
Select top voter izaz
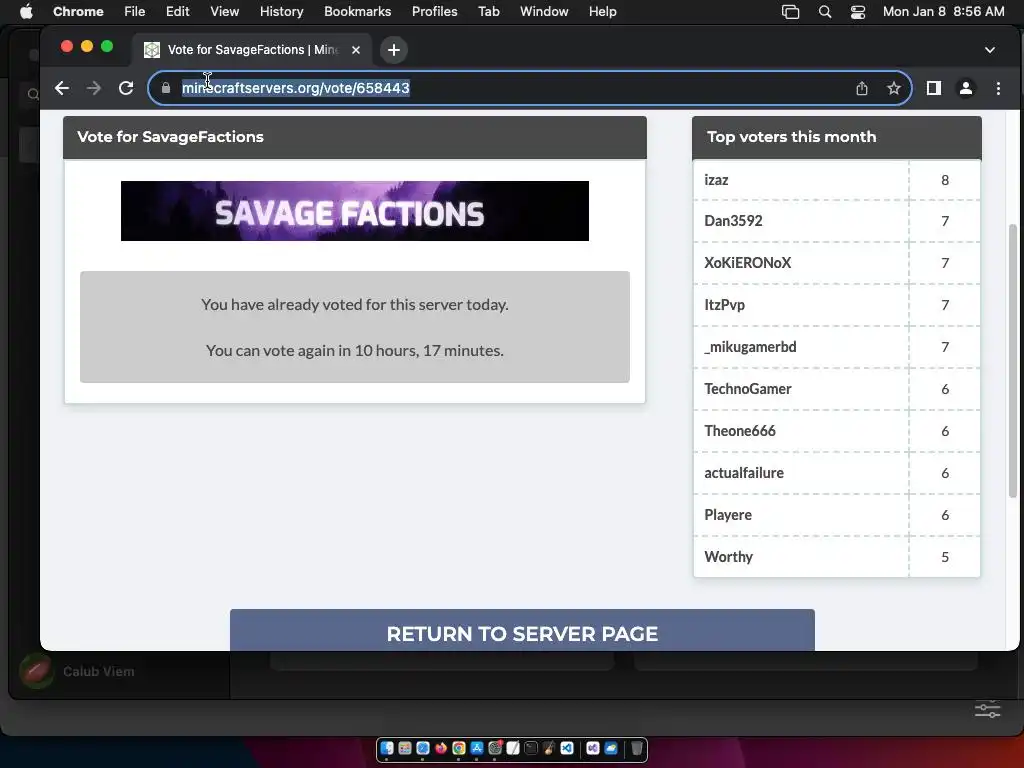716,180
